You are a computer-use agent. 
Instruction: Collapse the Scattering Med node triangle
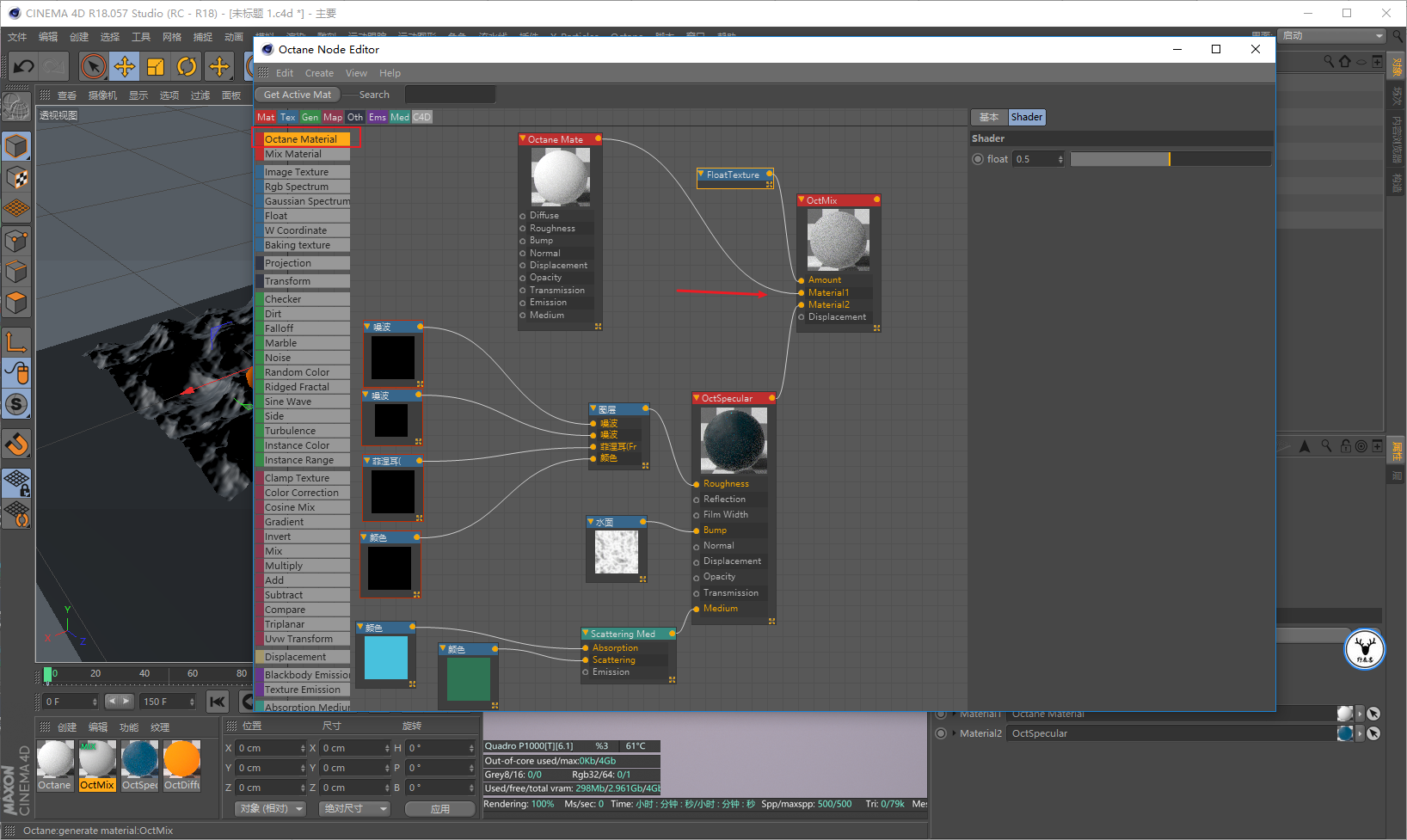[586, 634]
